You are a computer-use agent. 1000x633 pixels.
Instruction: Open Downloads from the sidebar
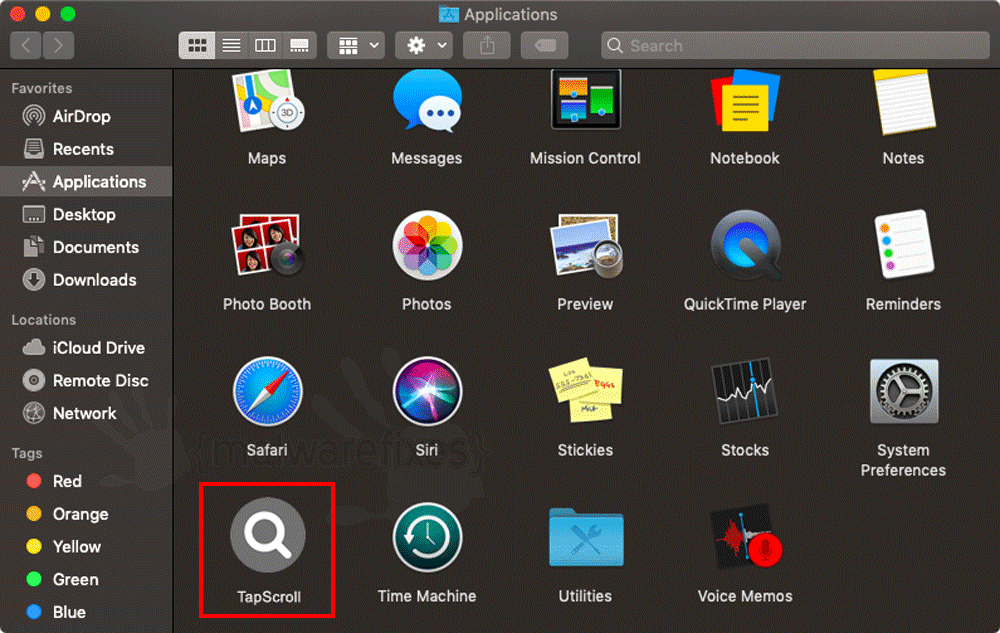[x=86, y=280]
